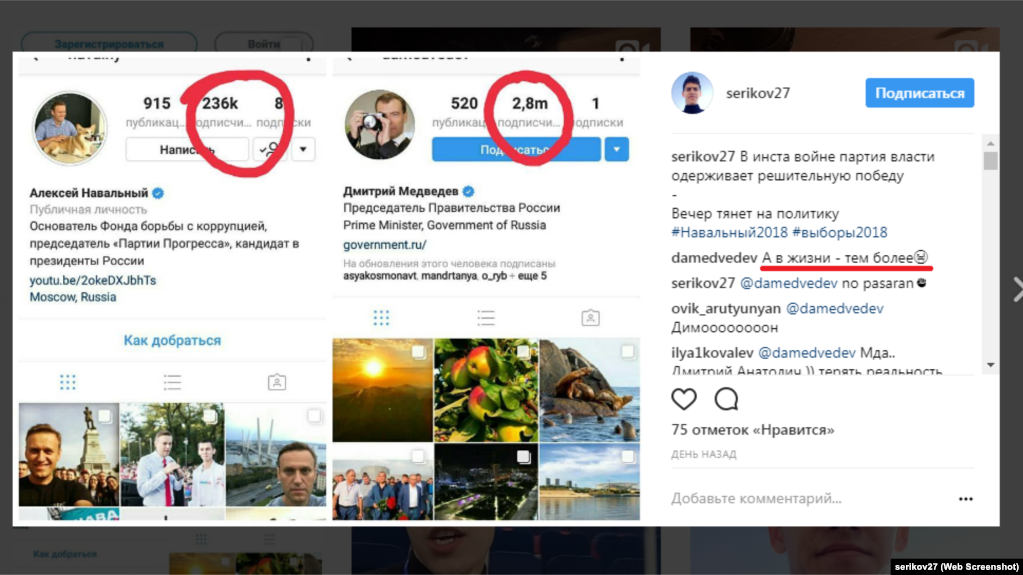
Task: Click #Навальный2018 hashtag
Action: pos(729,232)
